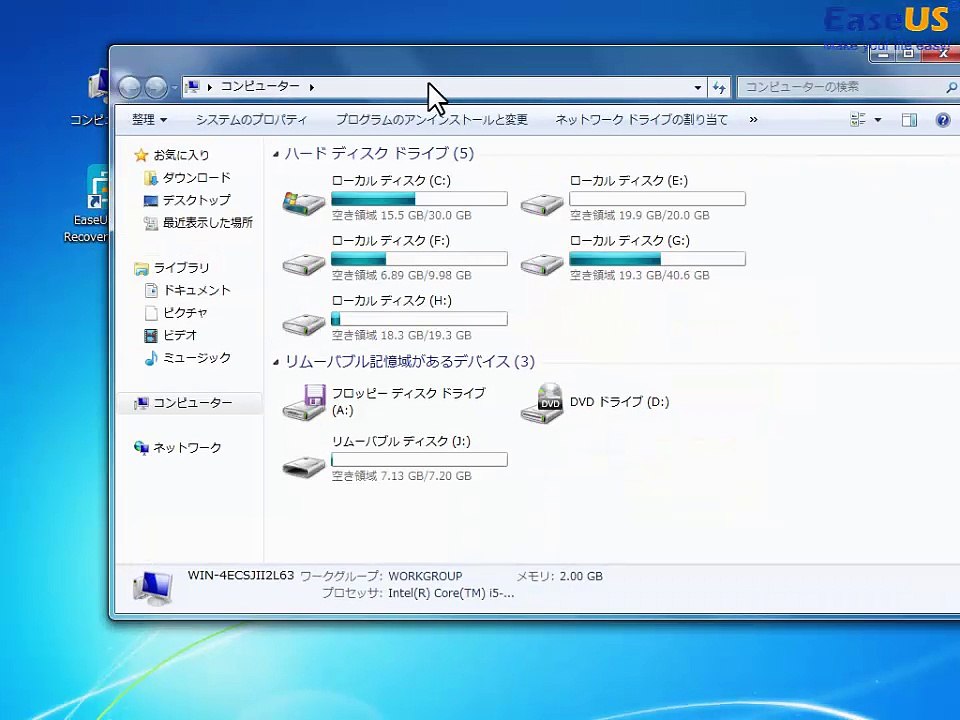Viewport: 960px width, 720px height.
Task: Click the arrow after コンピューター in address bar
Action: point(312,88)
